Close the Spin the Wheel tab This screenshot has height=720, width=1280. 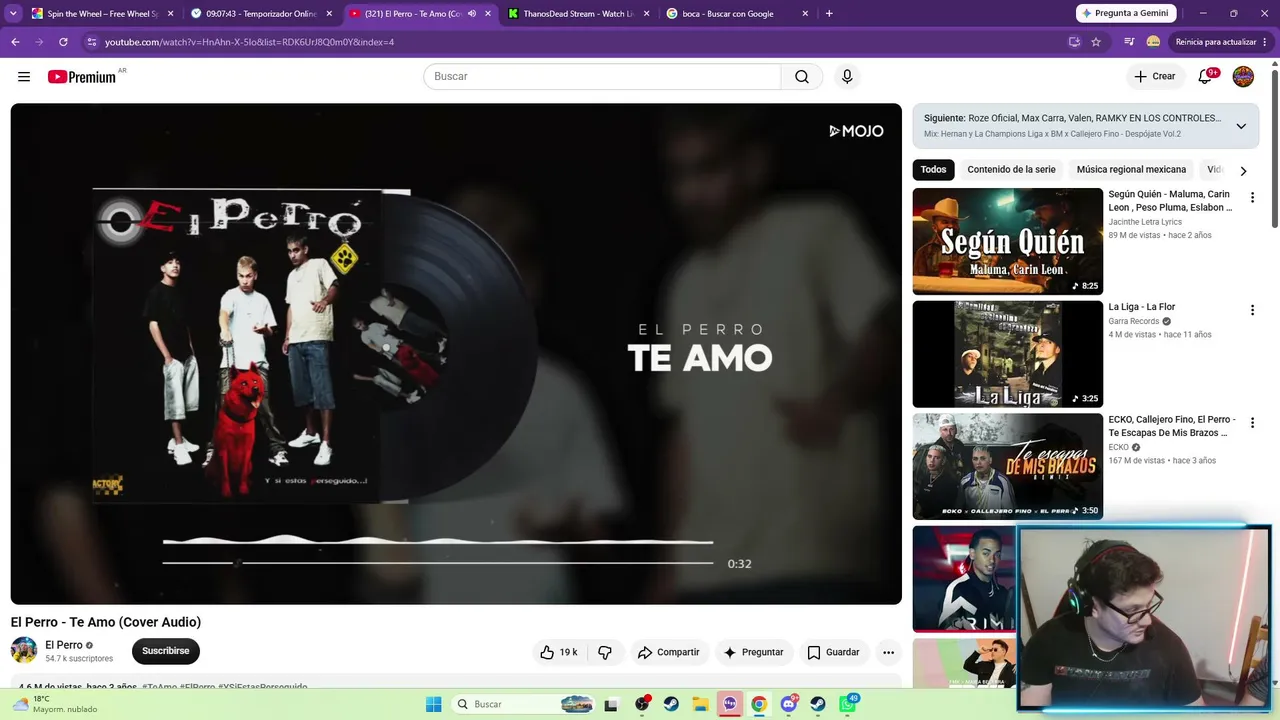point(171,14)
